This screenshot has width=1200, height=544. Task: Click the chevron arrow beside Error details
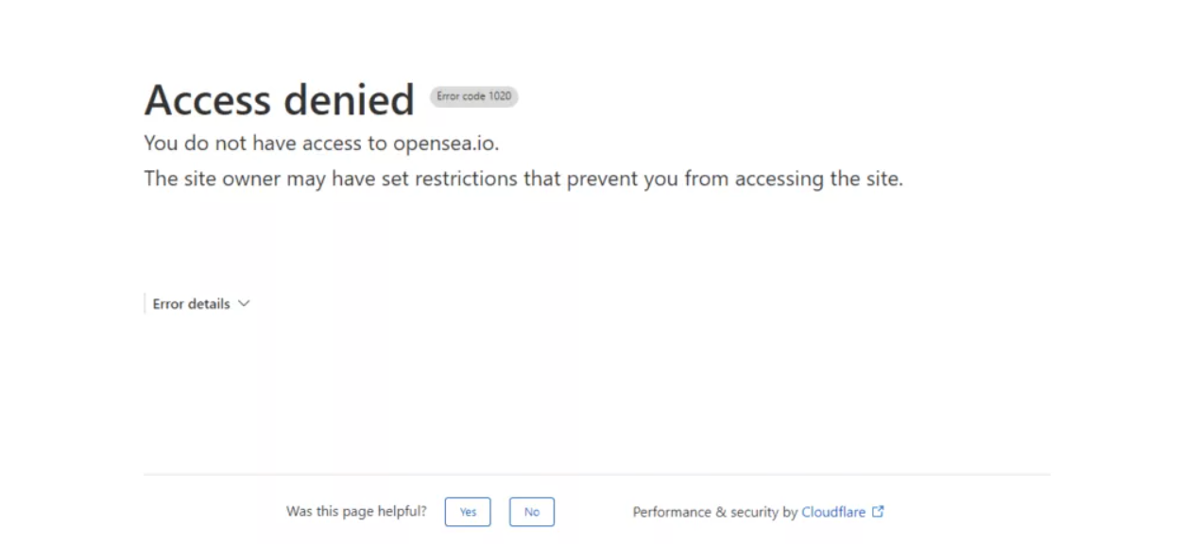point(244,304)
